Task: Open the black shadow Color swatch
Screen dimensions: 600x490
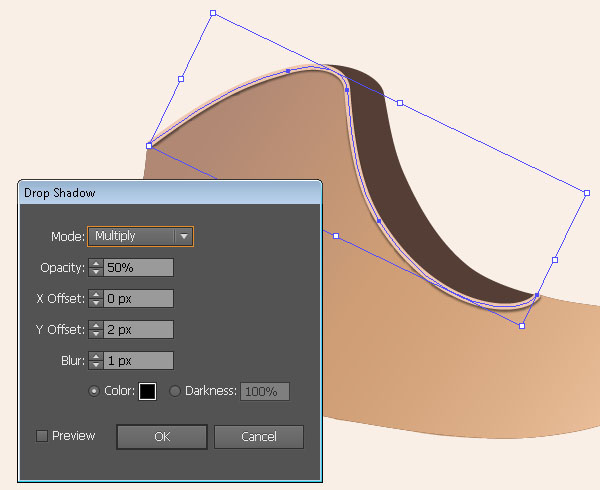Action: tap(147, 391)
